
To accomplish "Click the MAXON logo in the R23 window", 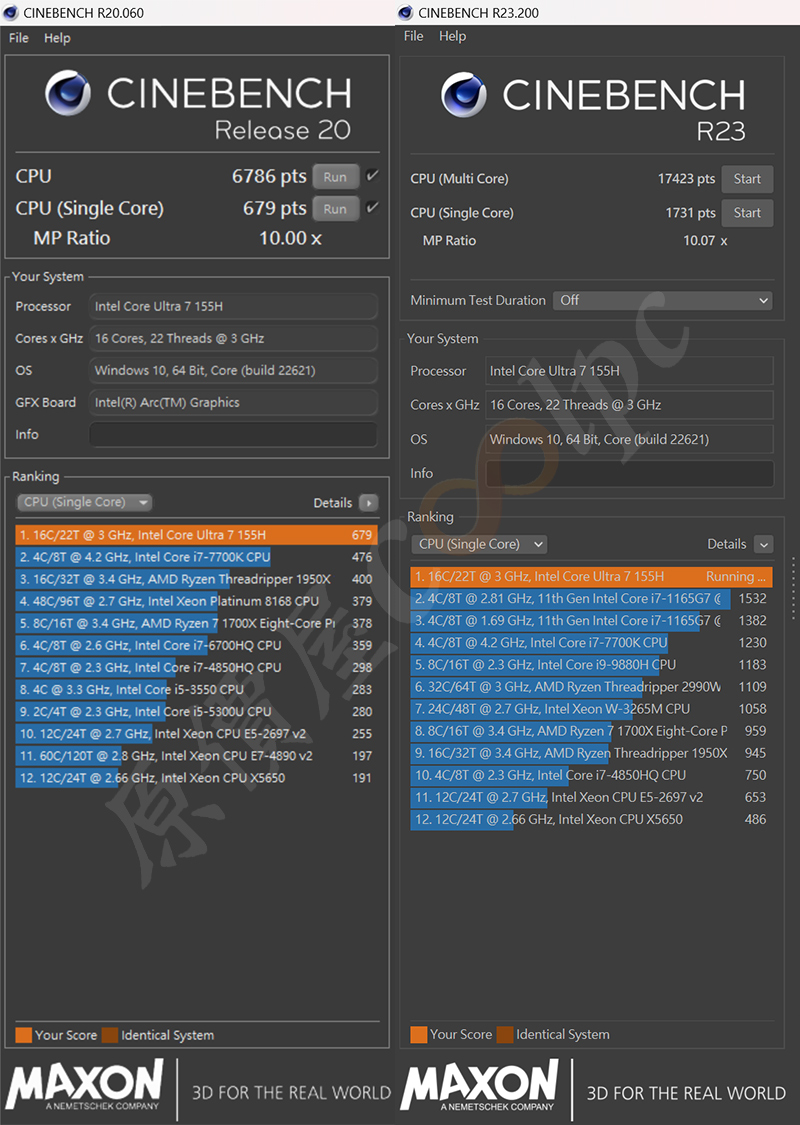I will pos(479,1086).
